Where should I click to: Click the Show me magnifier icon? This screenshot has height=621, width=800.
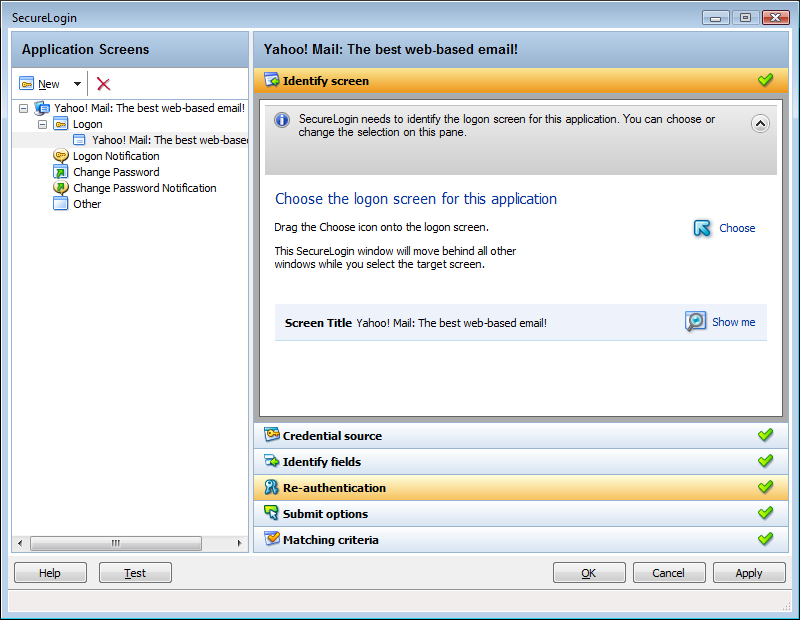[695, 322]
